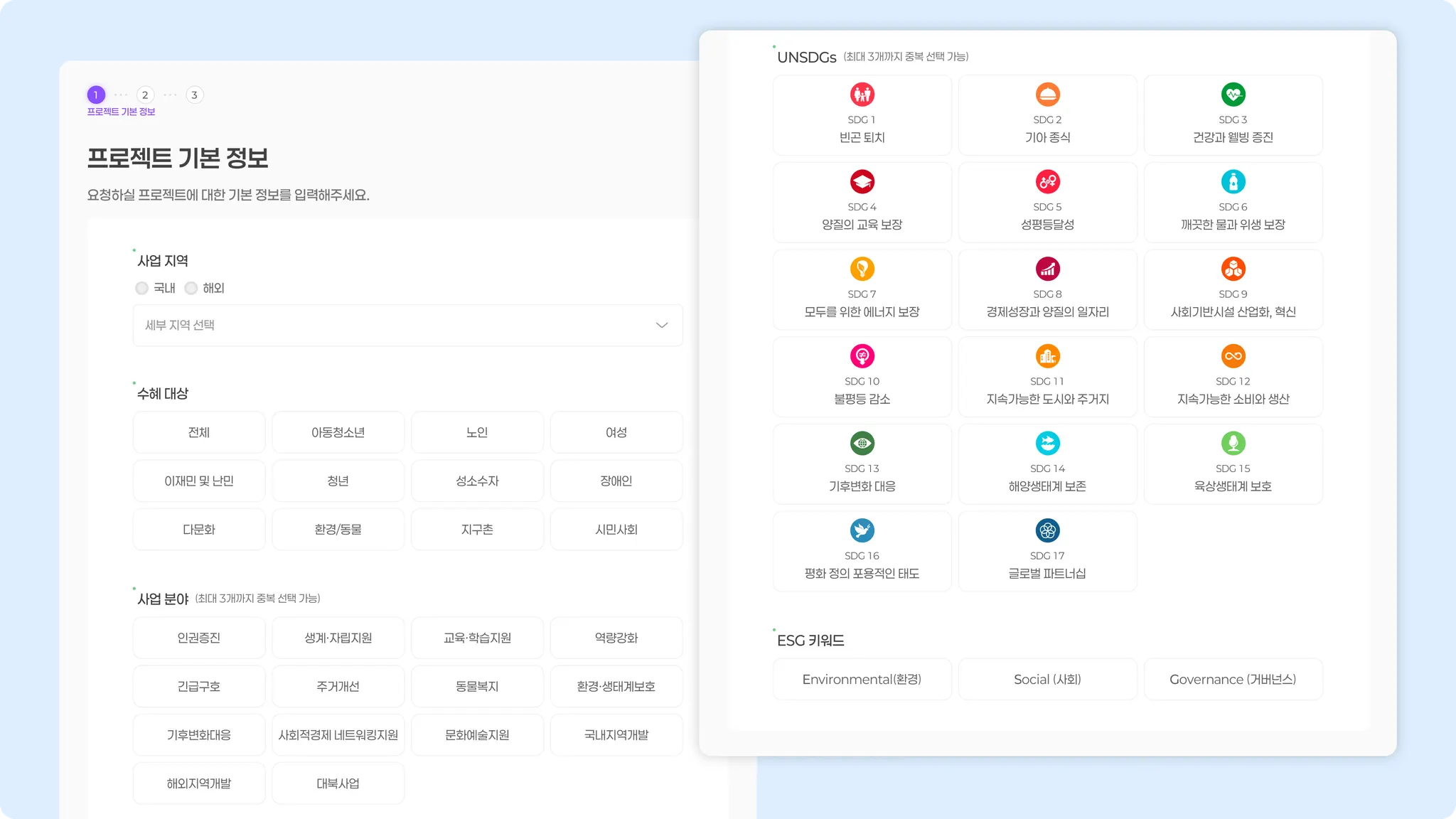Viewport: 1456px width, 819px height.
Task: Select SDG 6 clean water icon
Action: [1233, 181]
